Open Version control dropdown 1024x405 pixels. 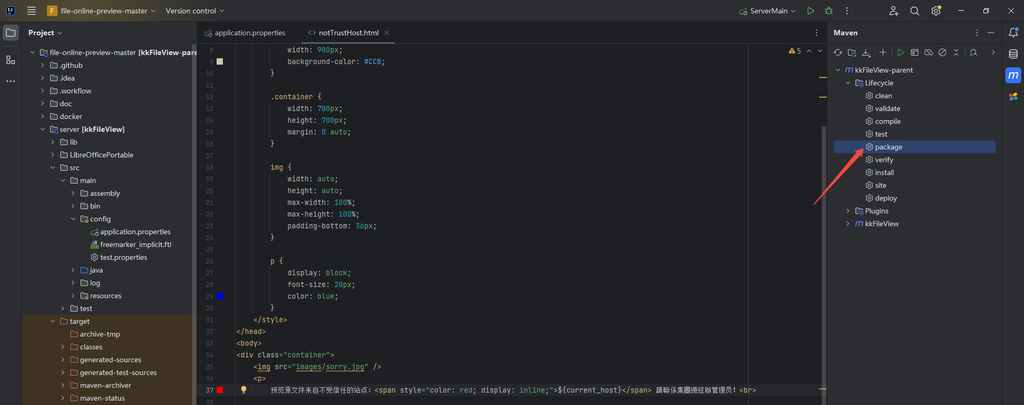(x=195, y=10)
